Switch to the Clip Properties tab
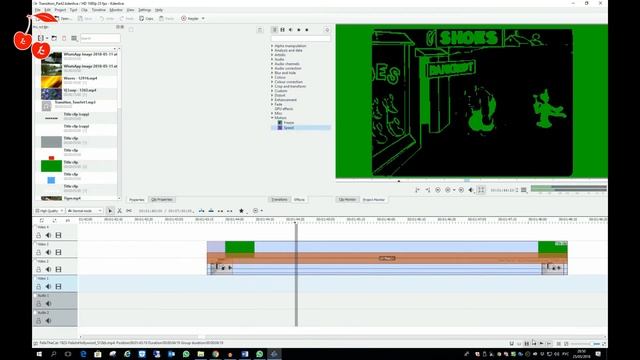Viewport: 640px width, 360px height. (162, 200)
